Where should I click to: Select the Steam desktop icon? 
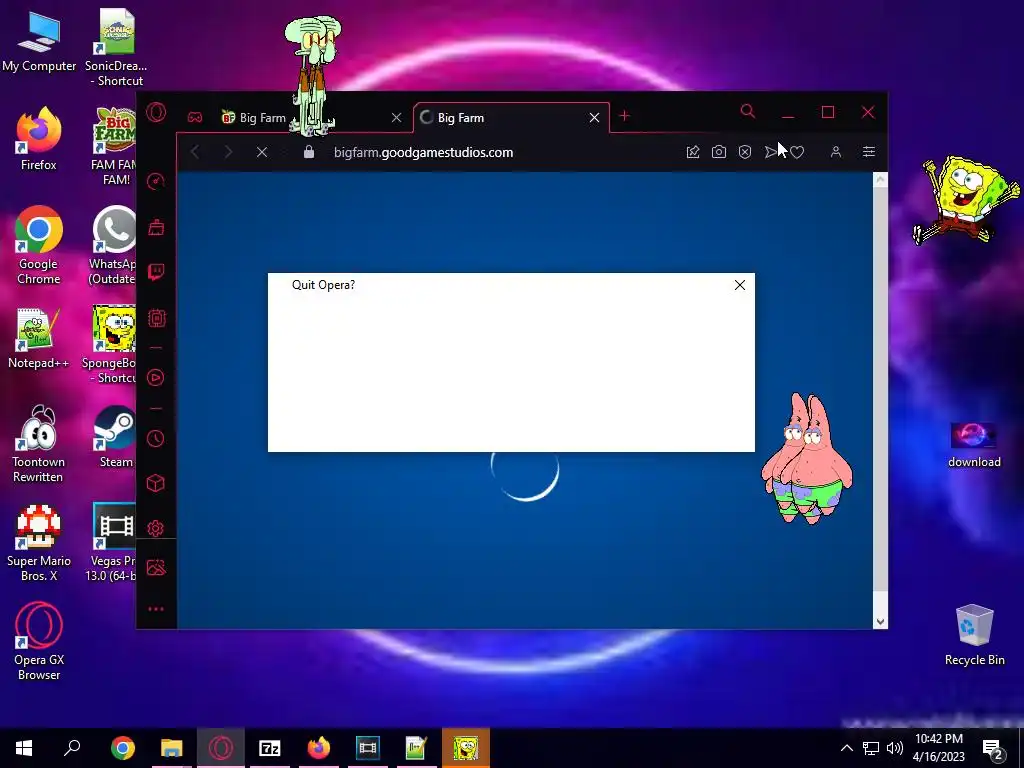coord(116,437)
